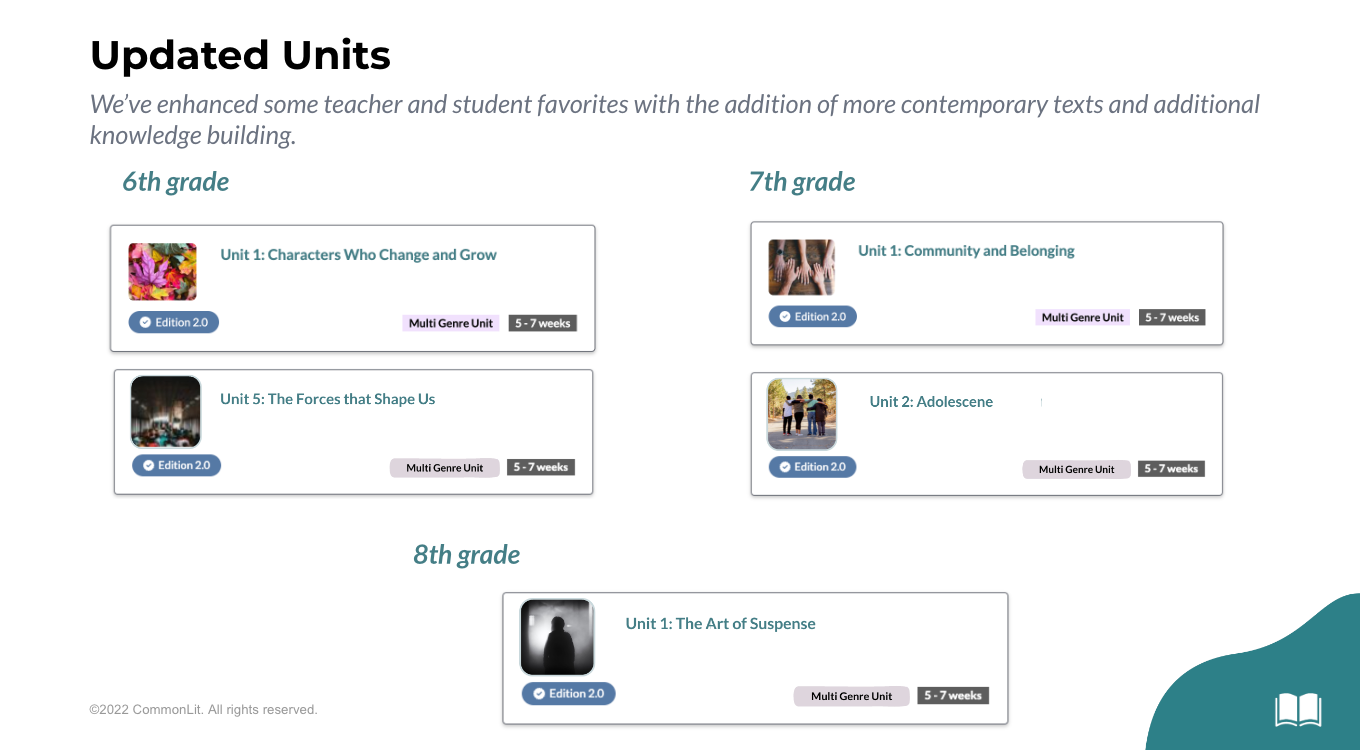Click Edition 2.0 badge on Community and Belonging
The width and height of the screenshot is (1360, 750).
[812, 316]
